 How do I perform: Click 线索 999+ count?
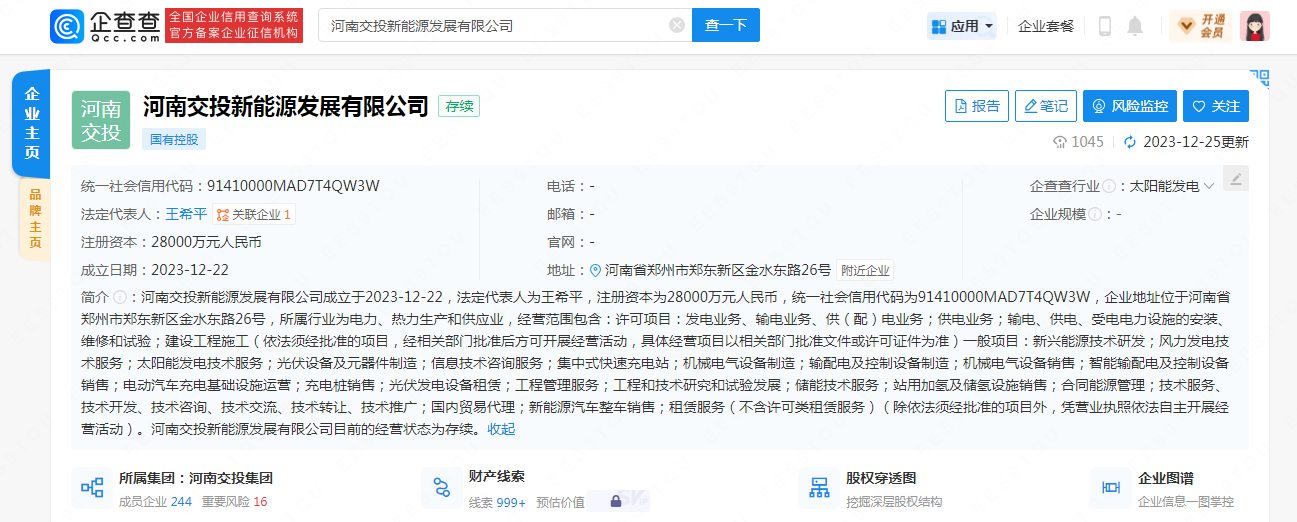point(497,502)
